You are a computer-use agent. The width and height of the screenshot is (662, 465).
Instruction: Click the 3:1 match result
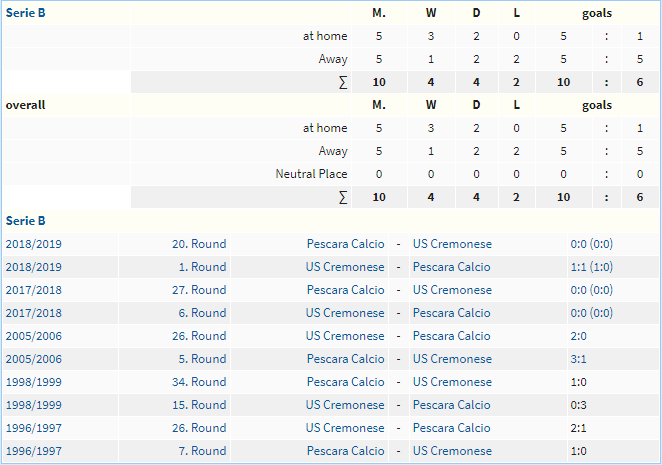(578, 359)
